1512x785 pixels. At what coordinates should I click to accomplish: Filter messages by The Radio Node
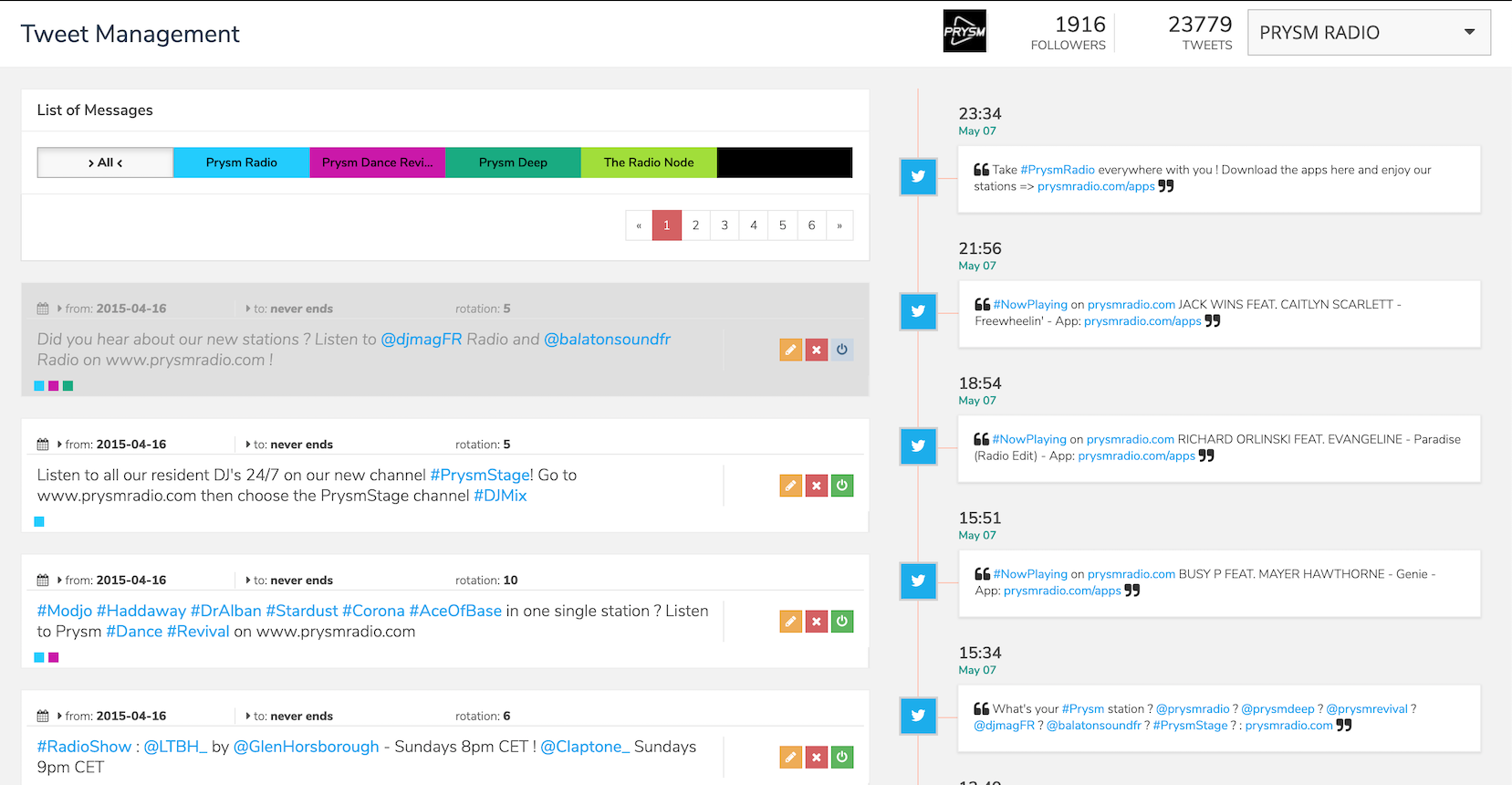[x=649, y=162]
